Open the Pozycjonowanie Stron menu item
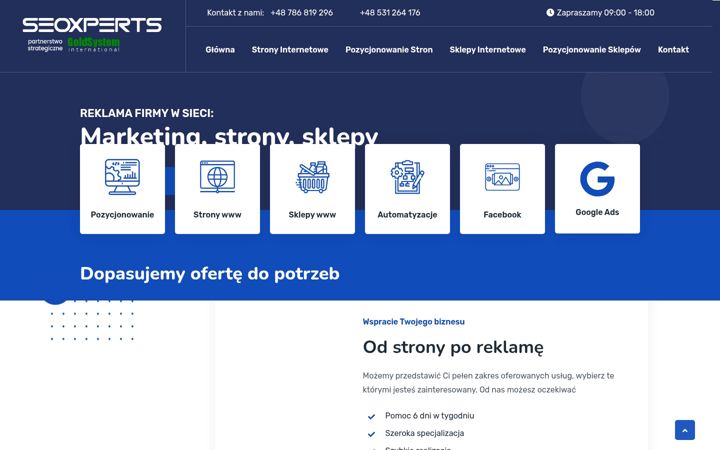The width and height of the screenshot is (720, 450). (389, 50)
